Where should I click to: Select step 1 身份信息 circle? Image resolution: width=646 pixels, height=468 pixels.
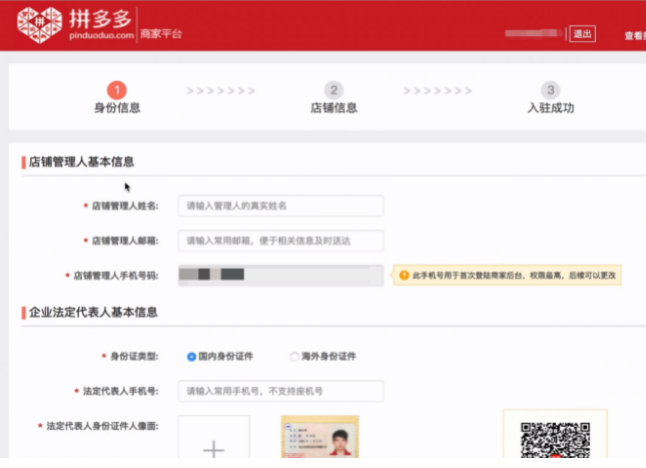(x=117, y=90)
